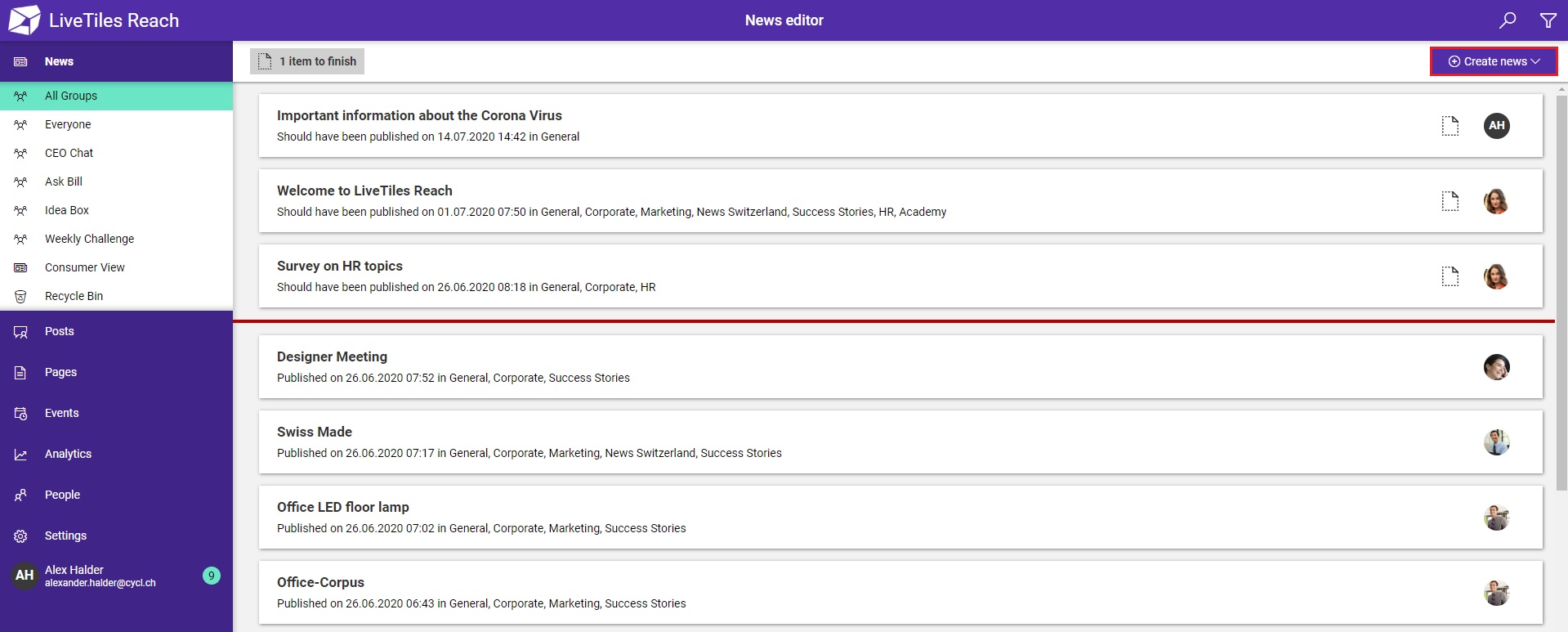This screenshot has height=632, width=1568.
Task: Open the Office LED floor lamp item
Action: coord(900,518)
